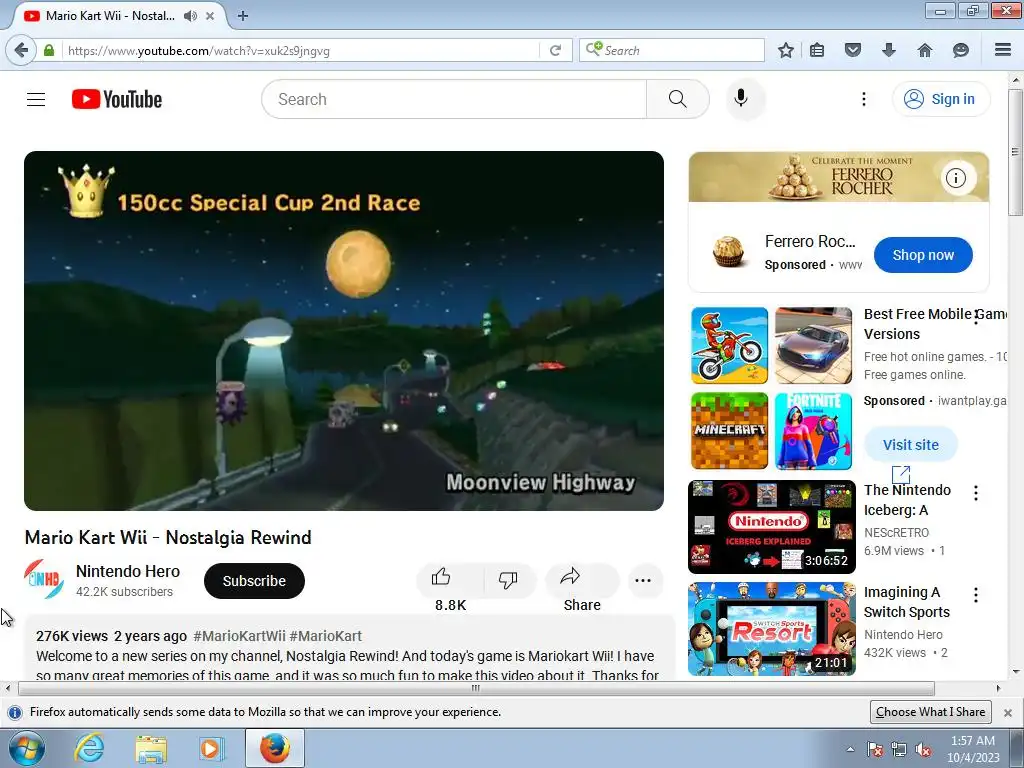Open Firefox Hello chat icon
The height and width of the screenshot is (768, 1024).
[961, 50]
